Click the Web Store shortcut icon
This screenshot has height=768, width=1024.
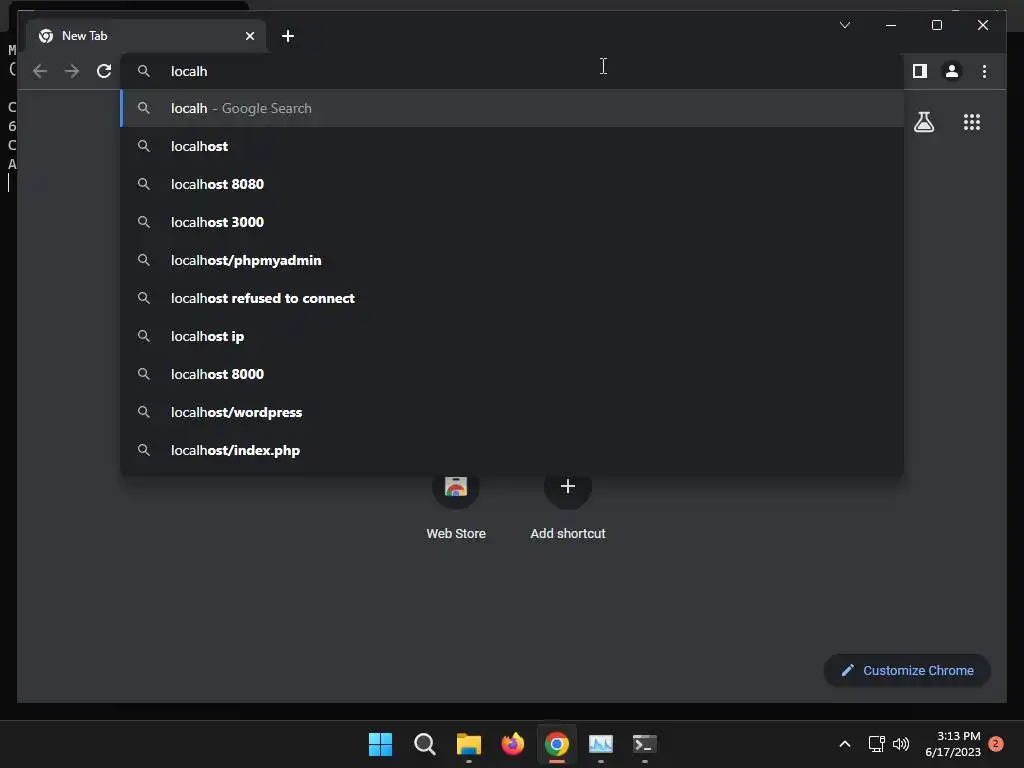click(x=456, y=487)
